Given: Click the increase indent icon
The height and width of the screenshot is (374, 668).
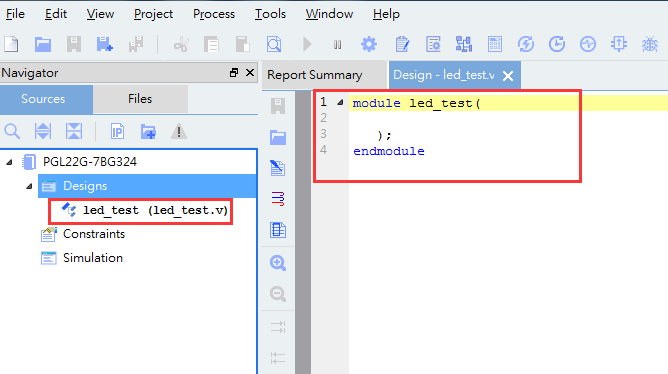Looking at the screenshot, I should 278,327.
